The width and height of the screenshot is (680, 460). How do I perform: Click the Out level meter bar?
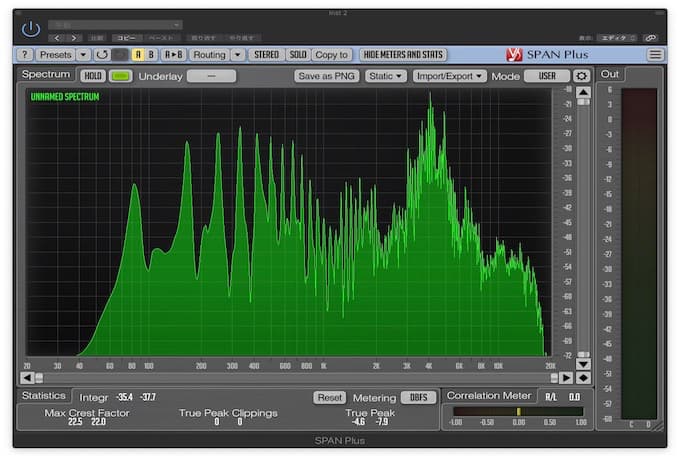pos(639,254)
